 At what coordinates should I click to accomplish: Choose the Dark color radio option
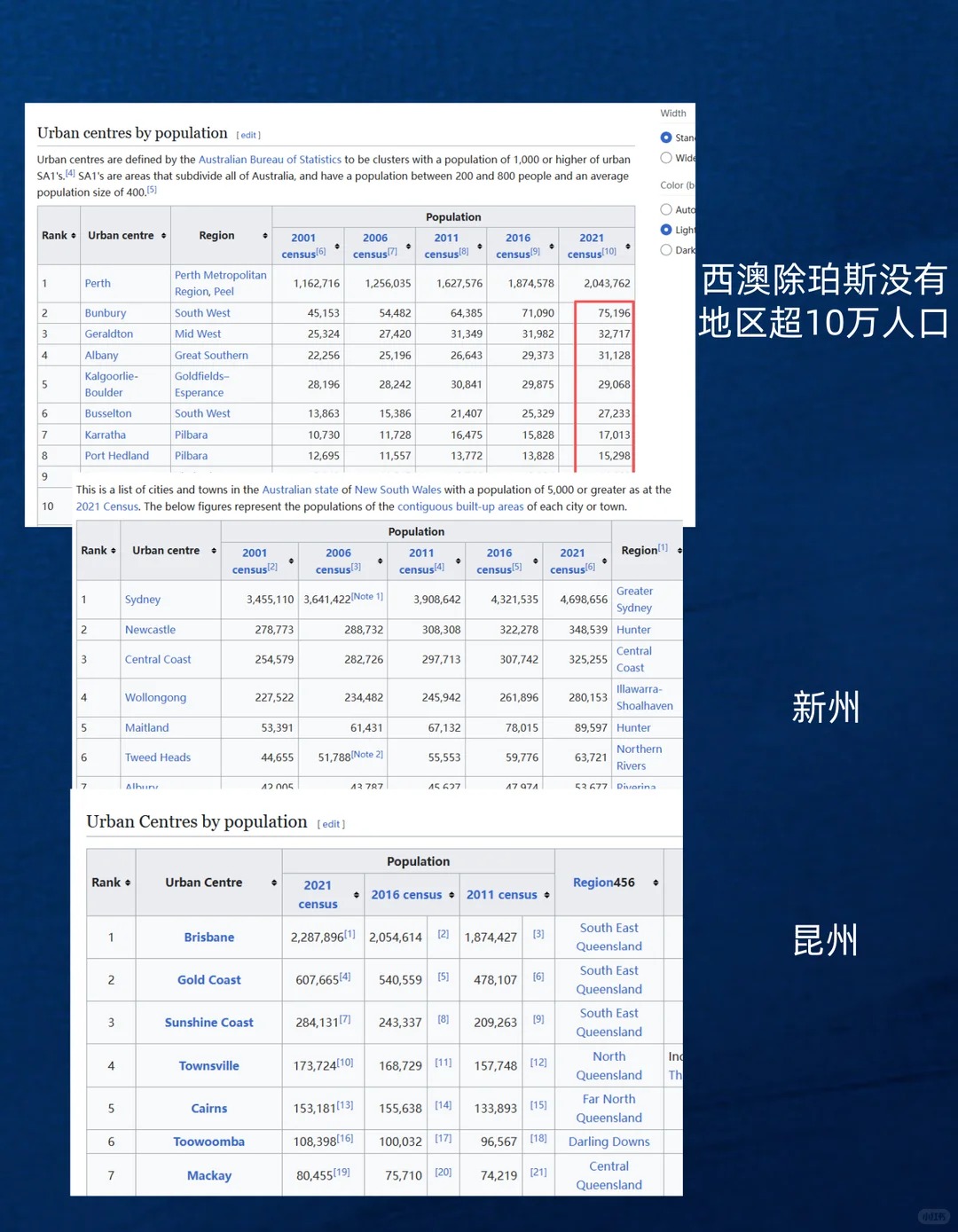(666, 250)
